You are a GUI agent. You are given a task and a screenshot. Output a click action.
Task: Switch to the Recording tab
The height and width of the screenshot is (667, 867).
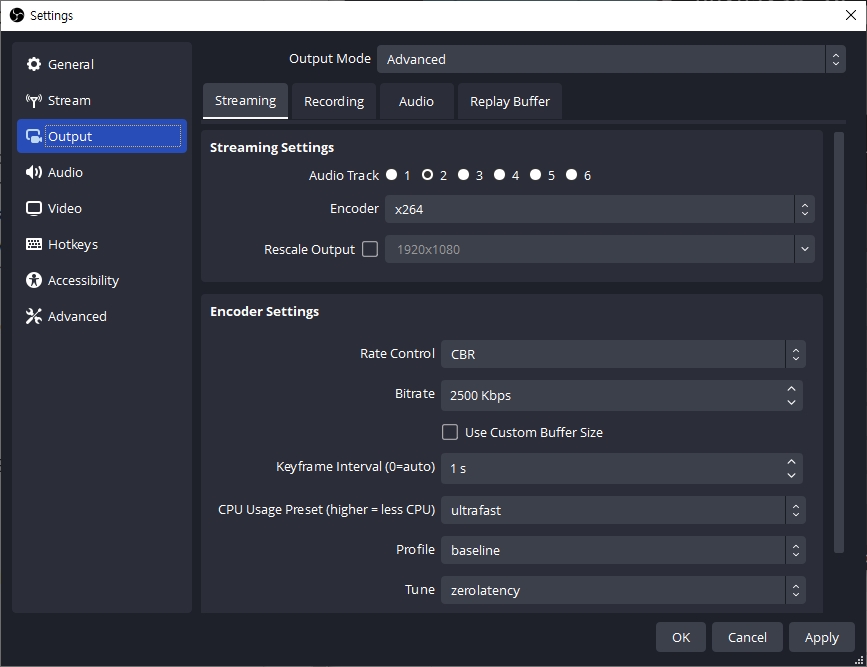pos(334,101)
